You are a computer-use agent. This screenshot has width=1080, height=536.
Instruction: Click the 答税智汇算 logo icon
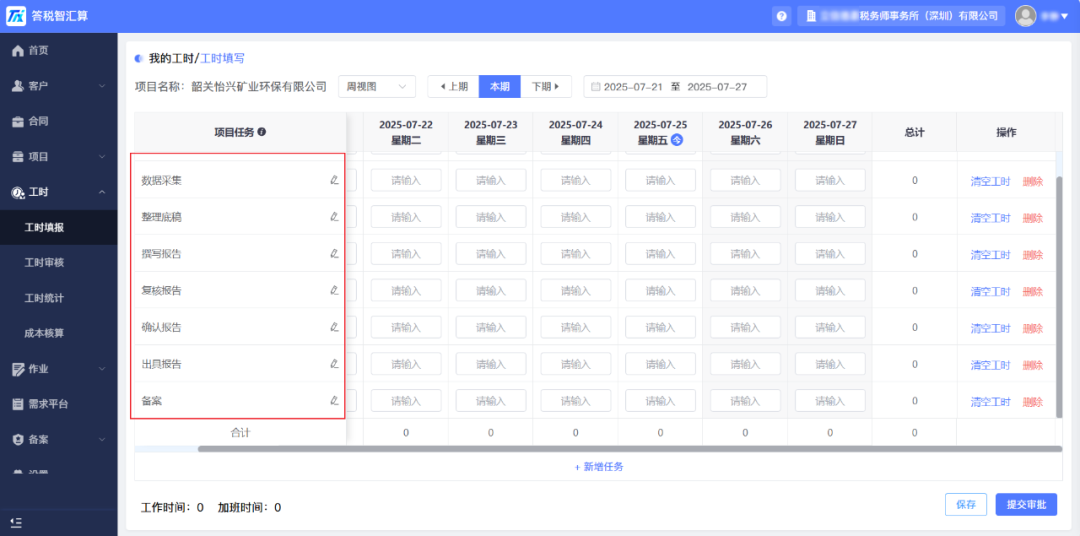coord(17,16)
